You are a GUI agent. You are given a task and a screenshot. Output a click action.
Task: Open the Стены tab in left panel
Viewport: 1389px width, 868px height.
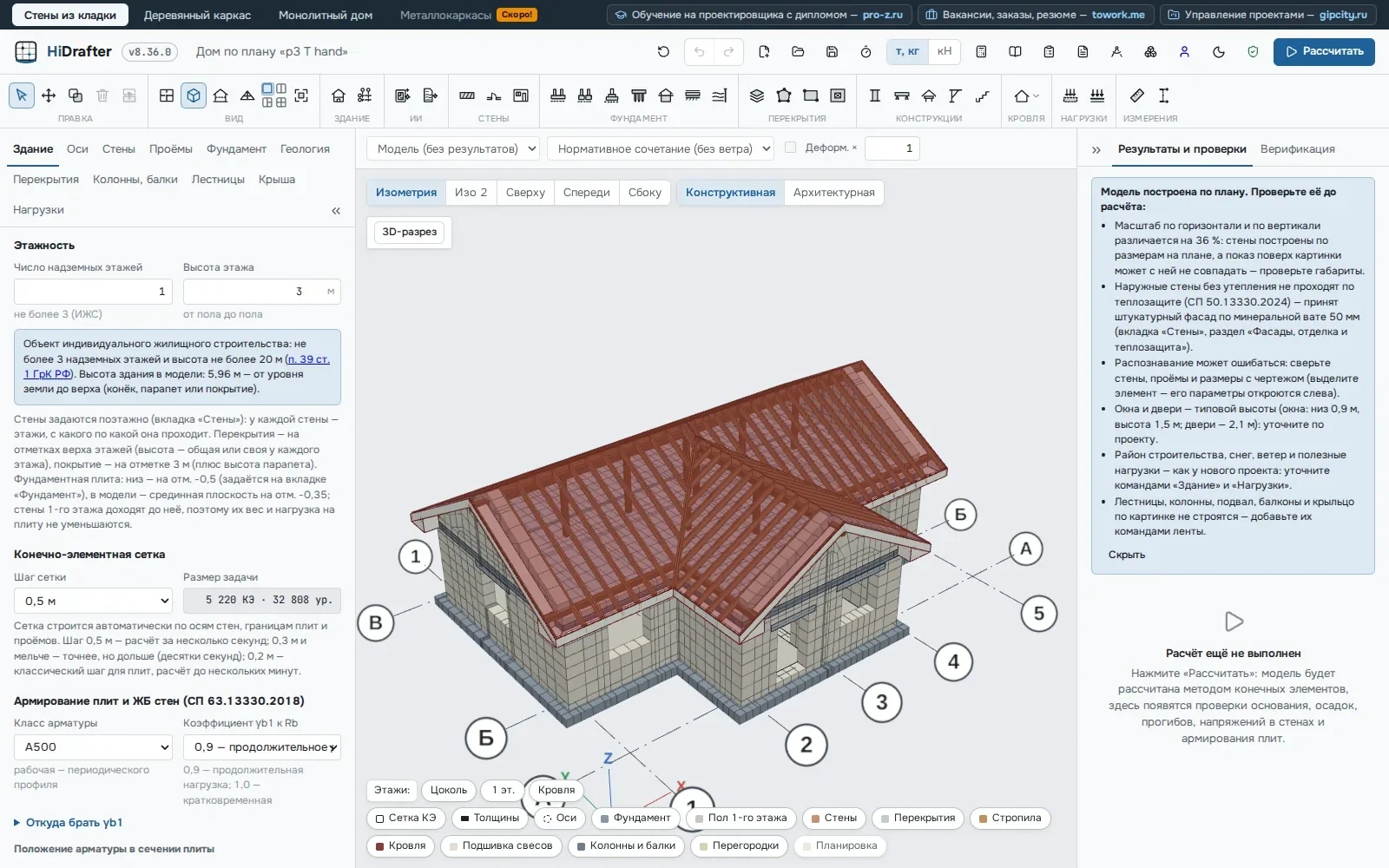[119, 149]
